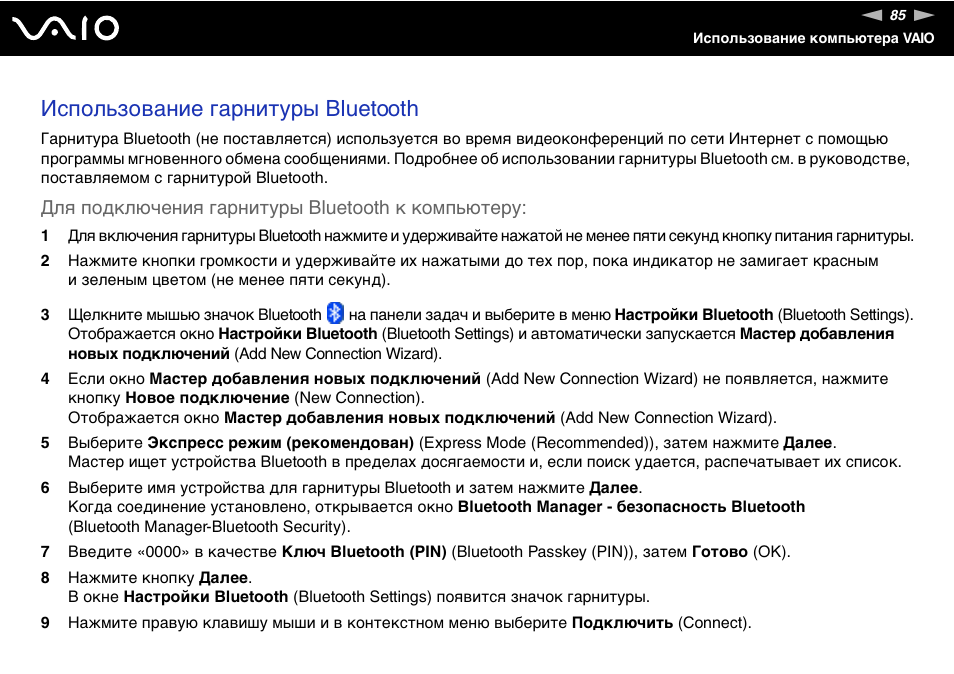Click the line starting "Нажмите кнопки громкости"

tap(473, 261)
